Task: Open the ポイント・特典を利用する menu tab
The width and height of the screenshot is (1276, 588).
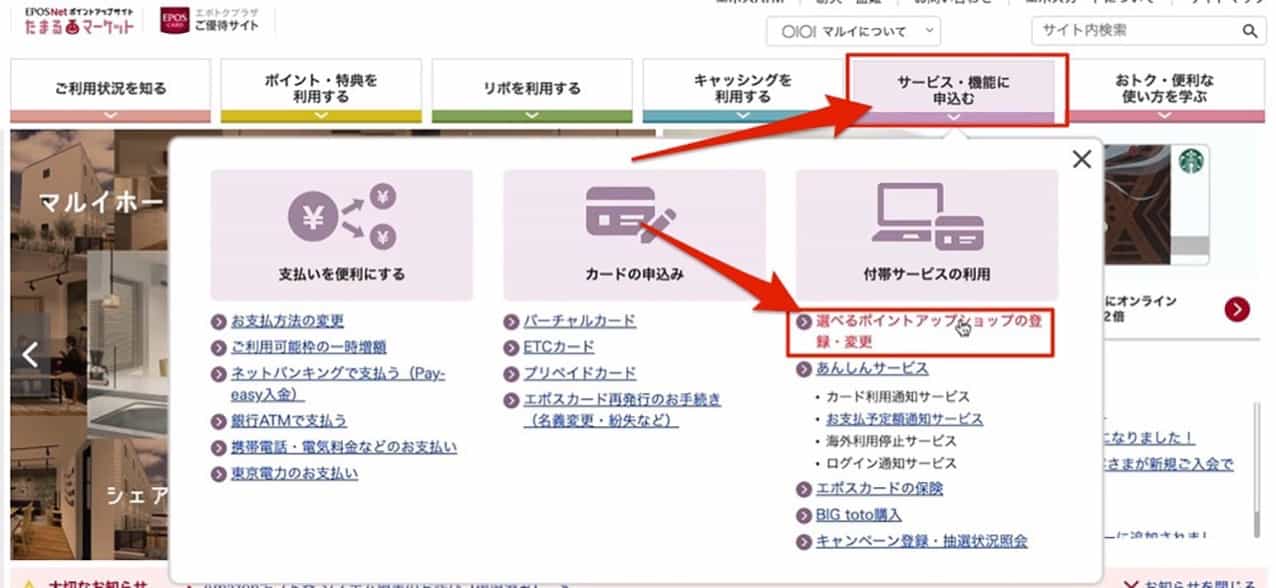Action: [x=321, y=90]
